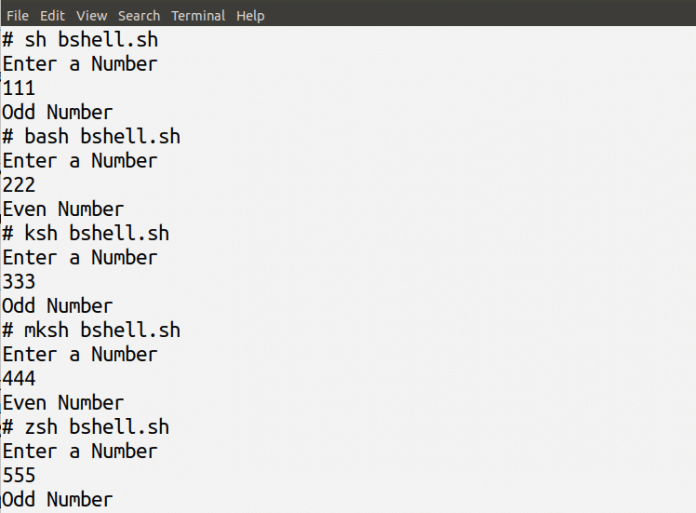Open the View menu

(x=91, y=15)
